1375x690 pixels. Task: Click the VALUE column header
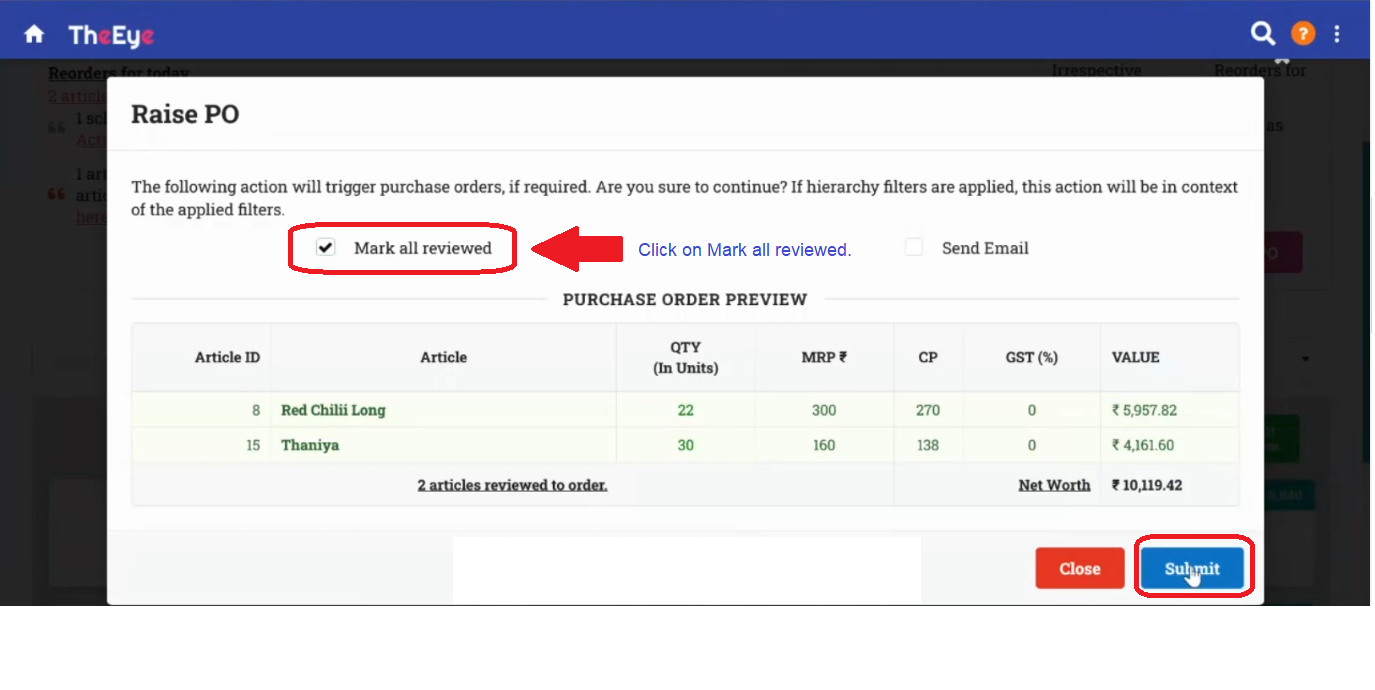tap(1136, 357)
